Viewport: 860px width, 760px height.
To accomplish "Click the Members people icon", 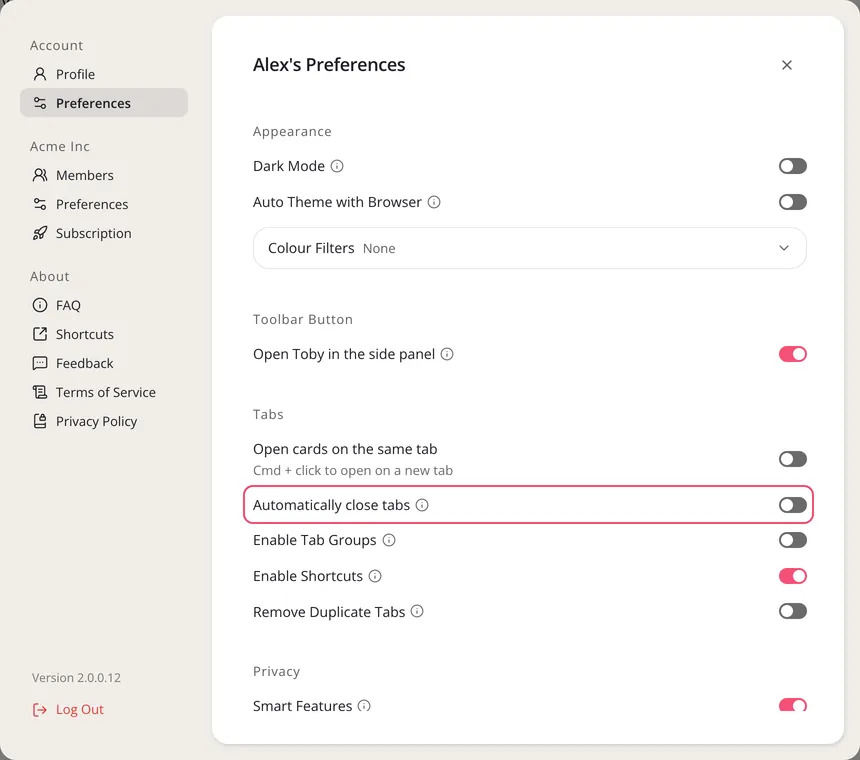I will 39,175.
